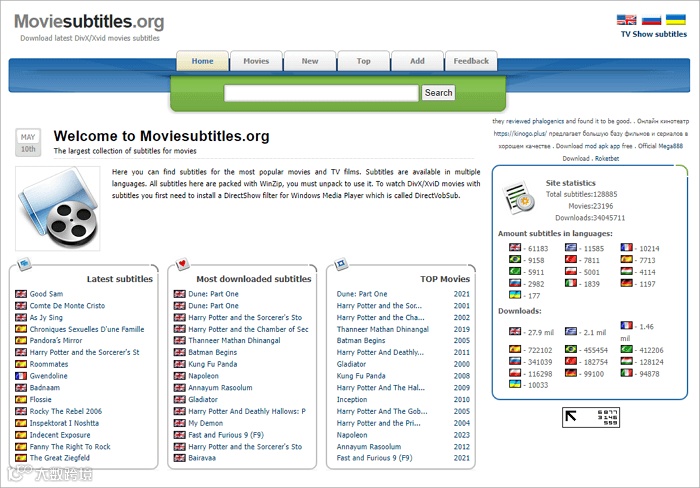
Task: Open the Feedback tab
Action: tap(471, 61)
